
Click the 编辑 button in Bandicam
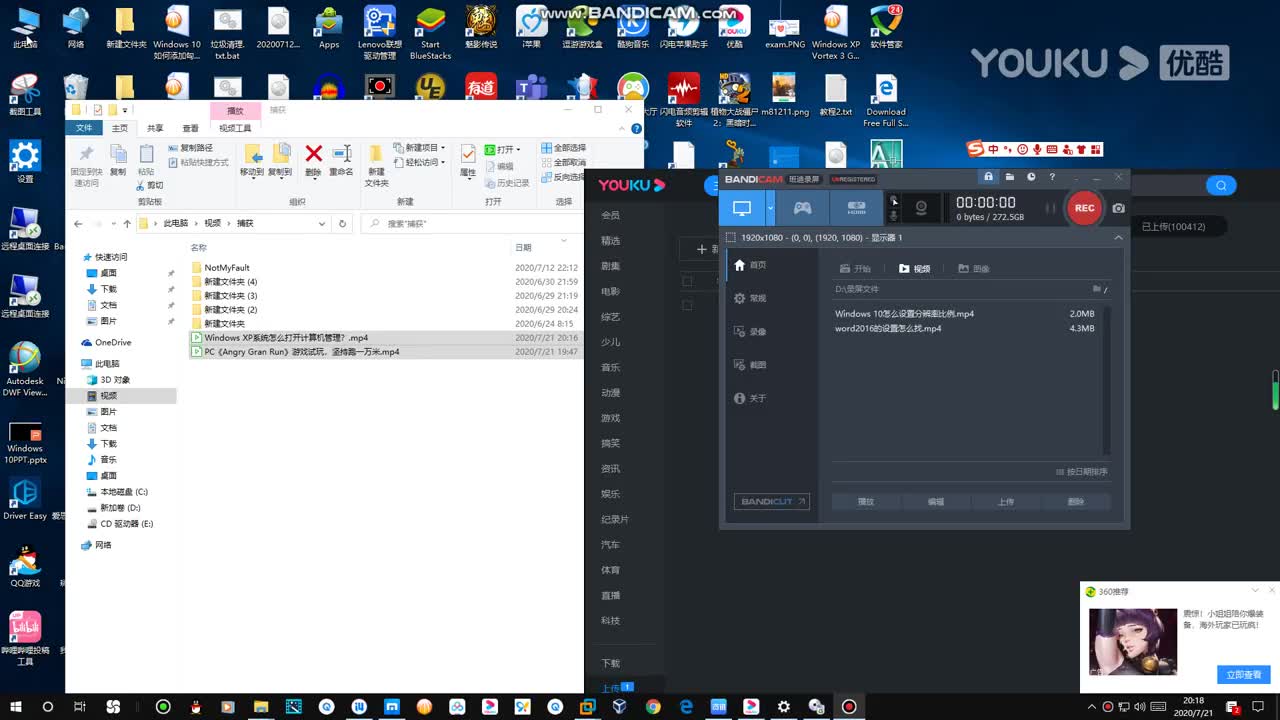[936, 502]
